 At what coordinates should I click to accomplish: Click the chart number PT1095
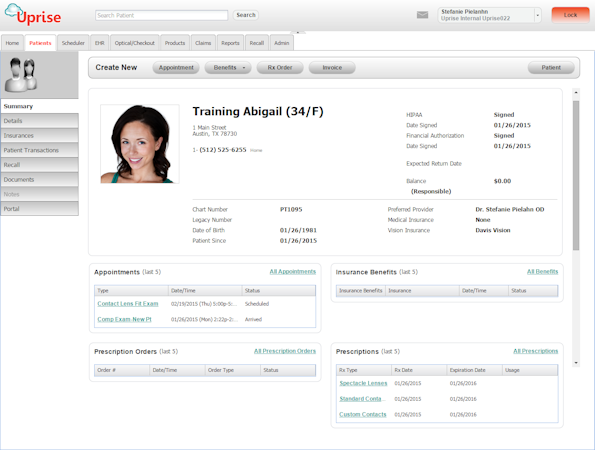point(291,209)
